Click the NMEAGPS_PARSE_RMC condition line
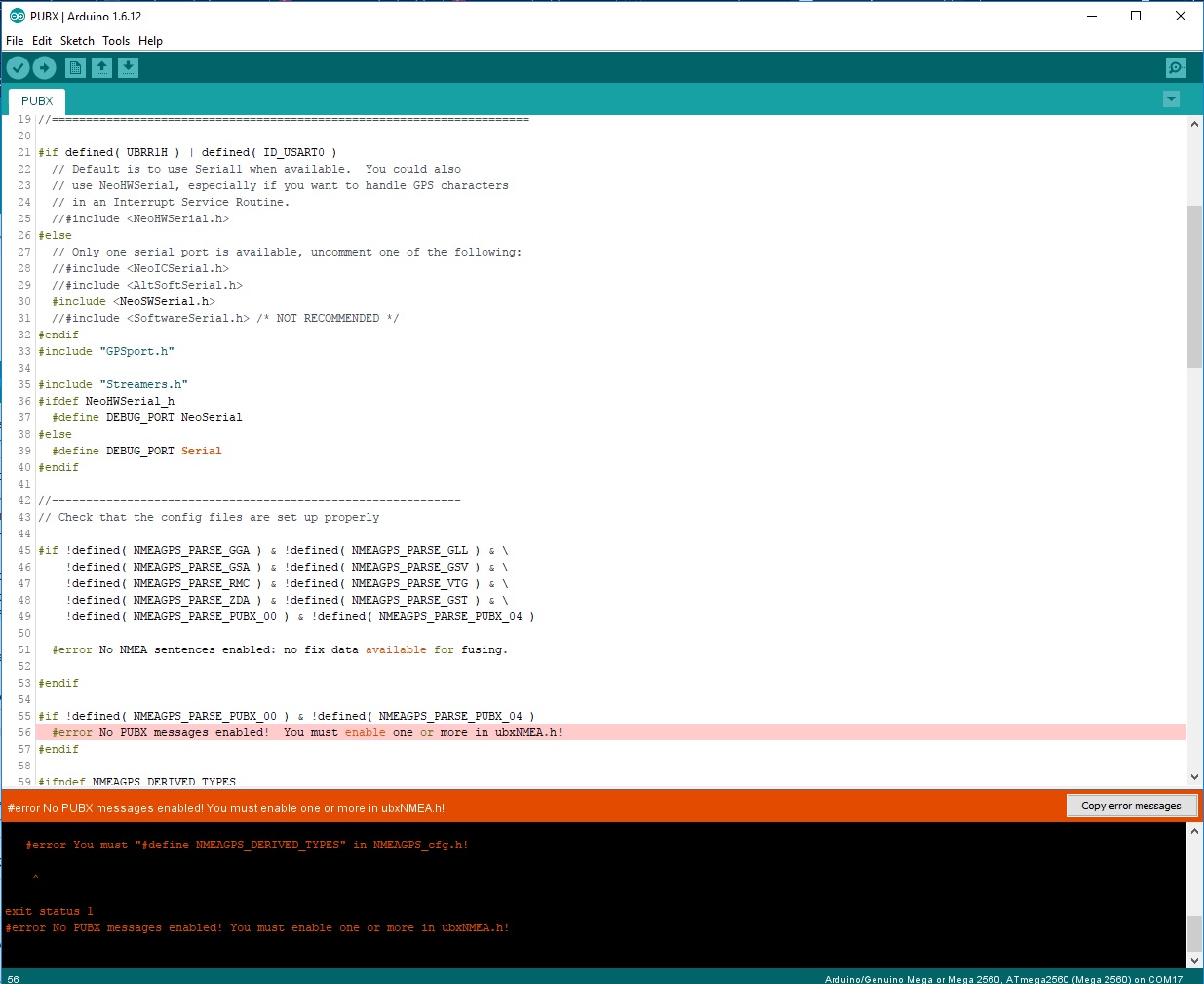 tap(287, 583)
